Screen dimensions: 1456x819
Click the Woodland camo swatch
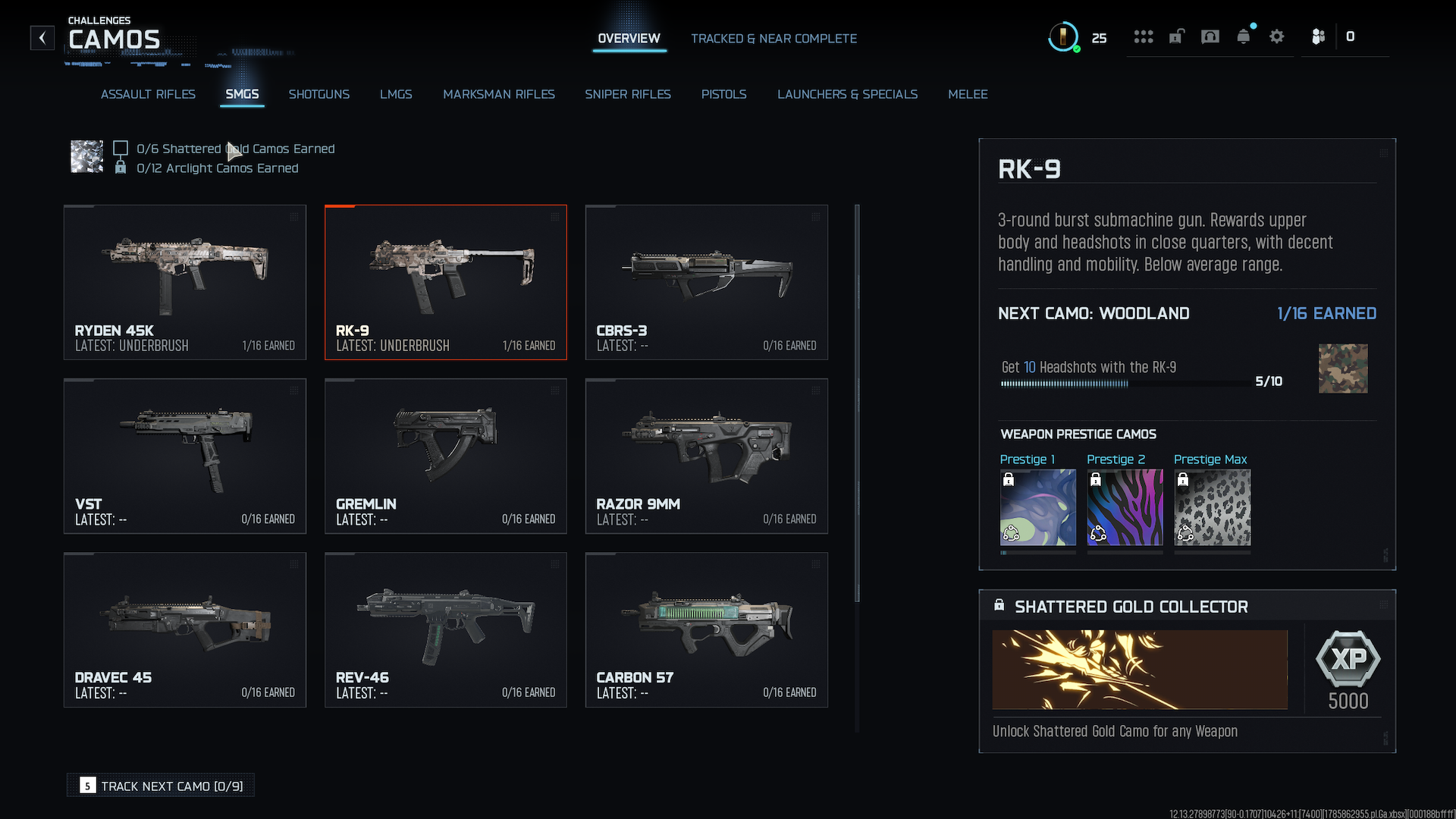[x=1343, y=369]
